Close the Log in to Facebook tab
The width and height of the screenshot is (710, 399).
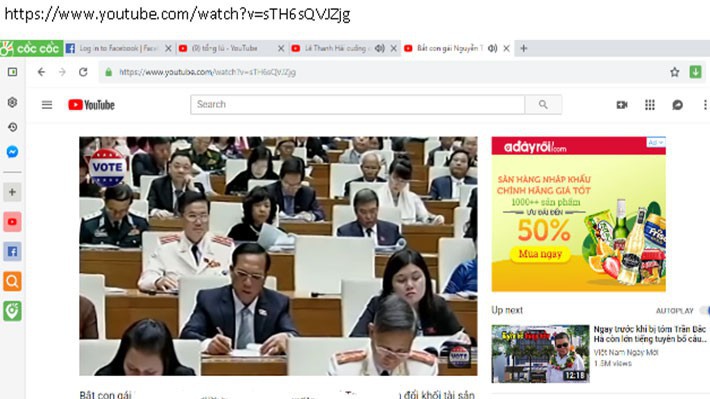click(168, 48)
